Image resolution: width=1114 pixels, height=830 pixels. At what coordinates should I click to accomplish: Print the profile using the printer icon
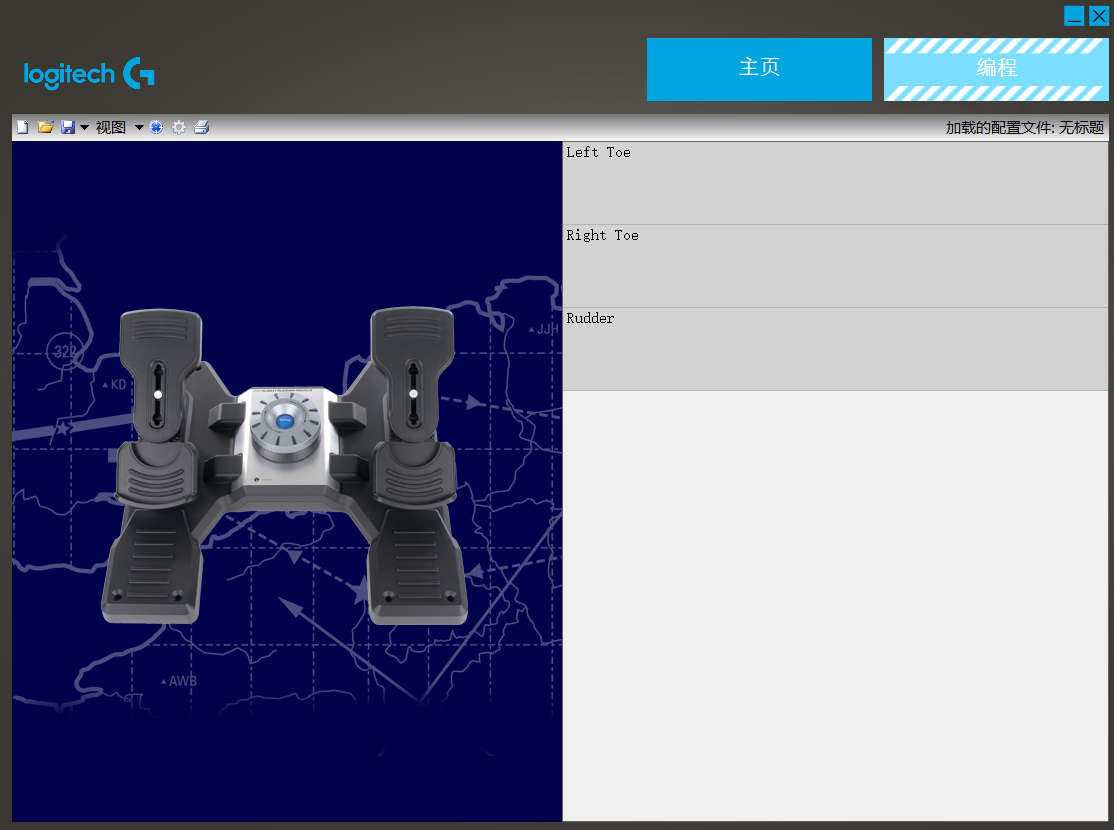point(202,127)
